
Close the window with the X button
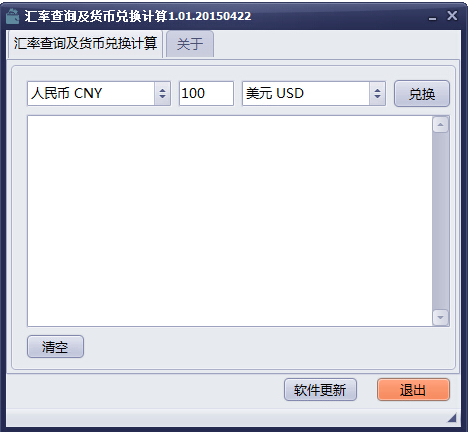click(x=452, y=16)
